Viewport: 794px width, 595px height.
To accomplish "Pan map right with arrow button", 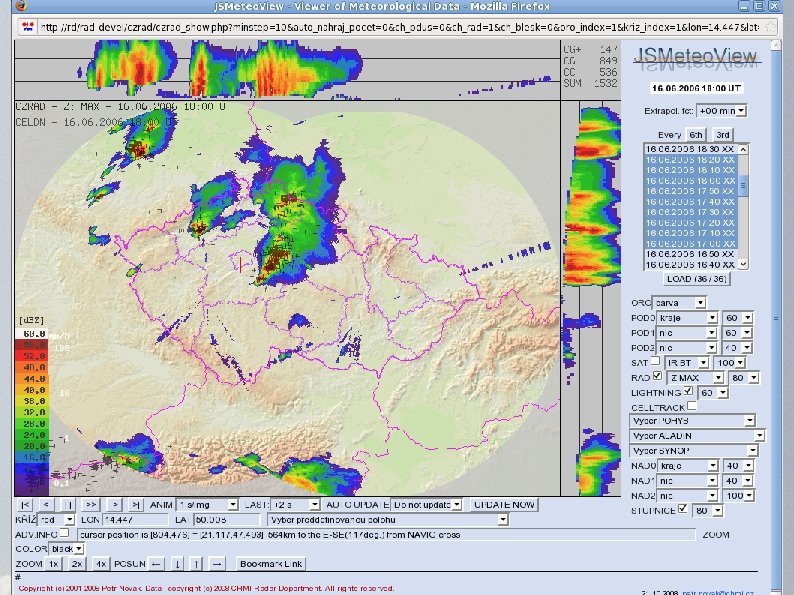I will point(217,564).
